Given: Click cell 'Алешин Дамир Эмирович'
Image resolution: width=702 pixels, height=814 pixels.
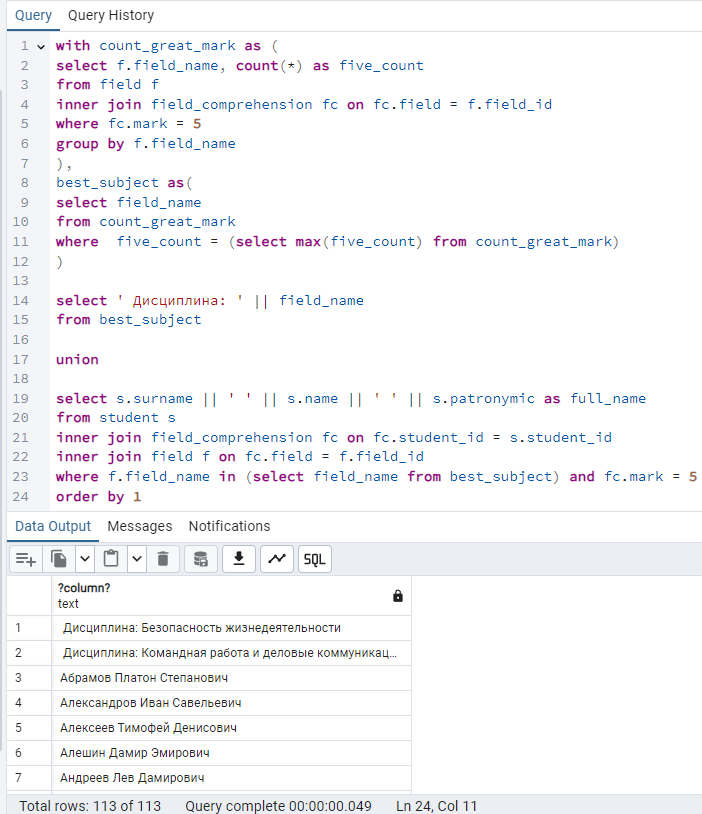Looking at the screenshot, I should (232, 753).
